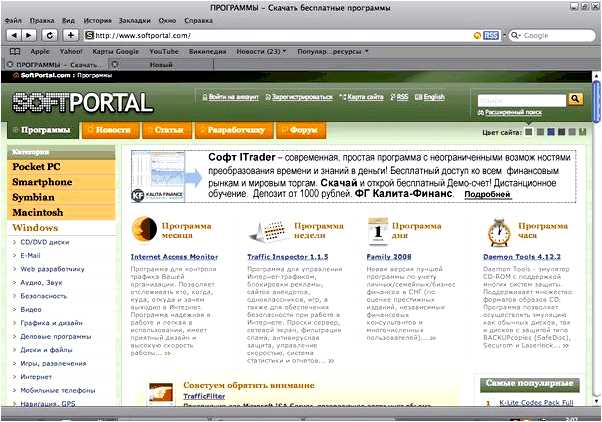Open the История menu in menu bar

tap(98, 19)
